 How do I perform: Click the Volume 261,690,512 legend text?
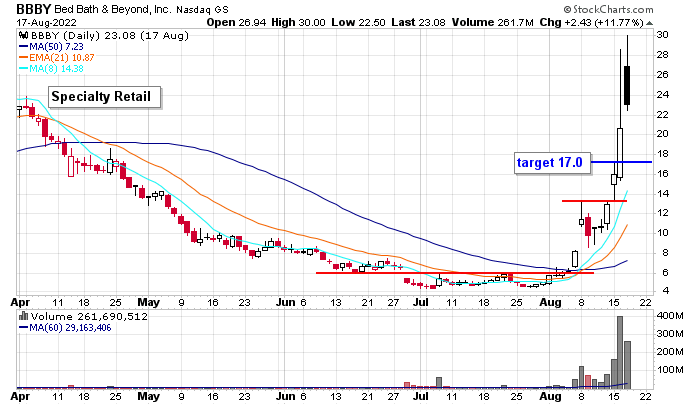89,317
